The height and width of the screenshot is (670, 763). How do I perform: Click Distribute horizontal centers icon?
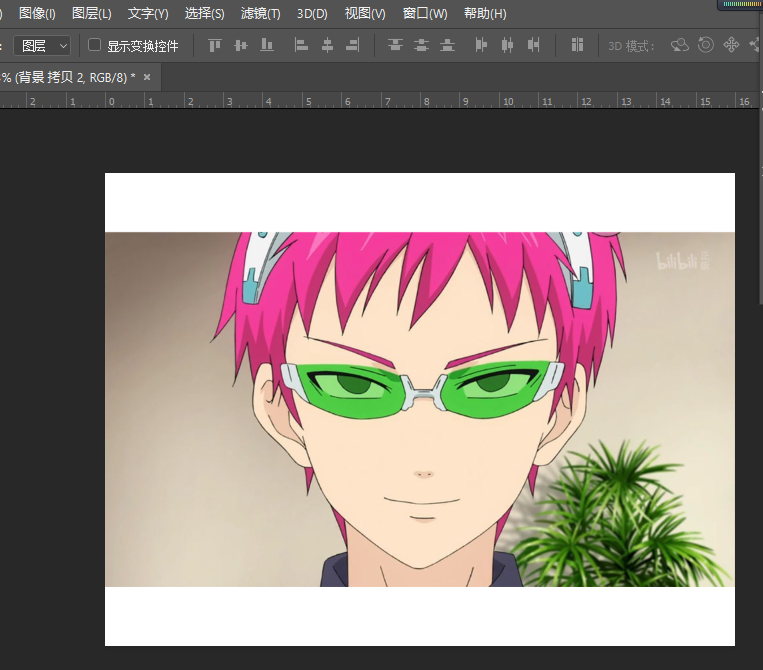tap(508, 46)
